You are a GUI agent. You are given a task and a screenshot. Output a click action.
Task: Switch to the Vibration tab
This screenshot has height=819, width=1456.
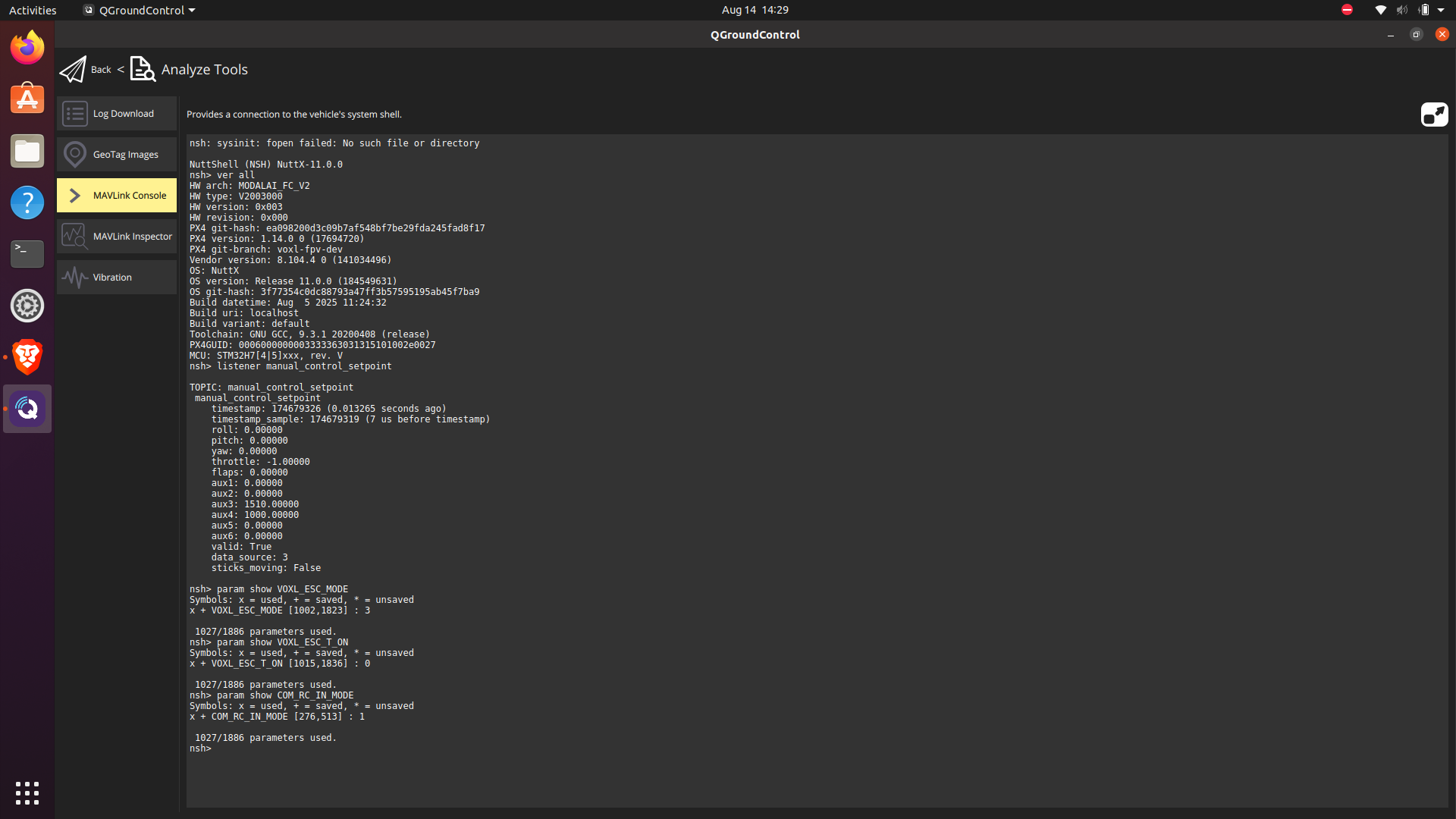coord(117,278)
